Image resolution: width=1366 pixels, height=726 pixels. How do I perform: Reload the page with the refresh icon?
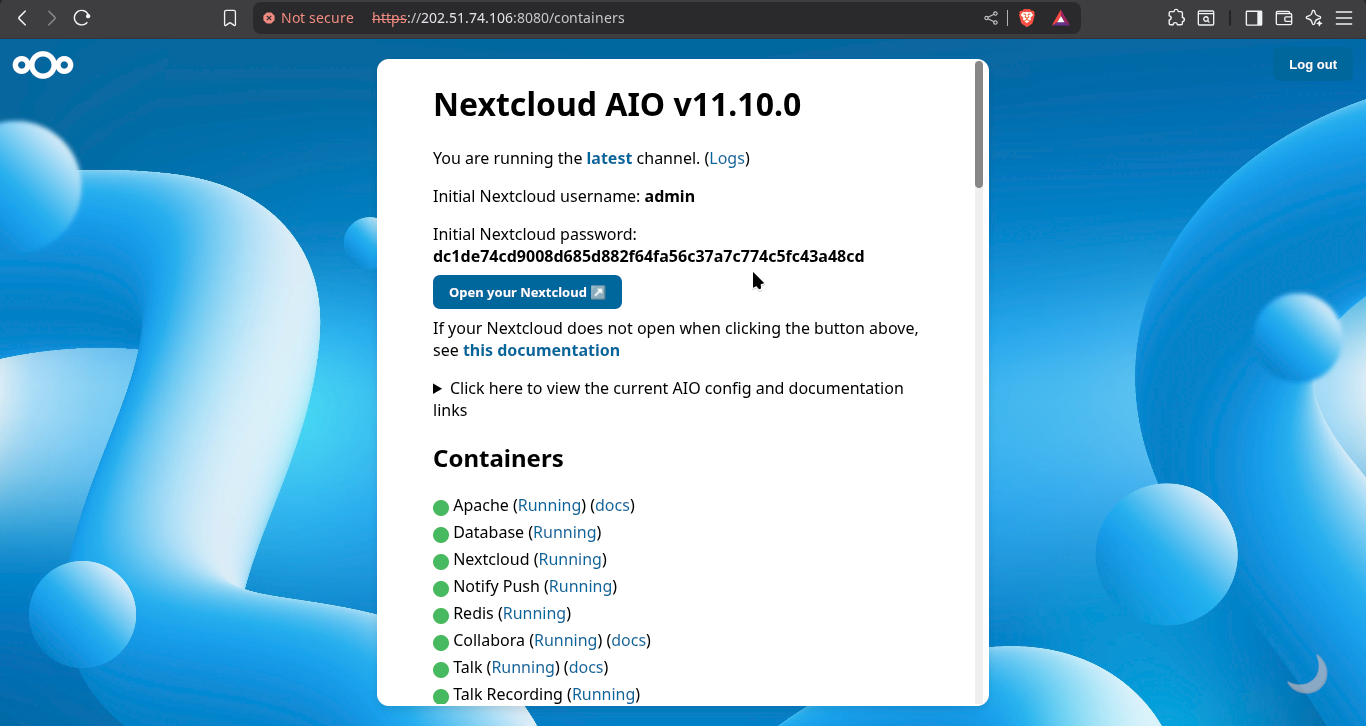(x=82, y=18)
